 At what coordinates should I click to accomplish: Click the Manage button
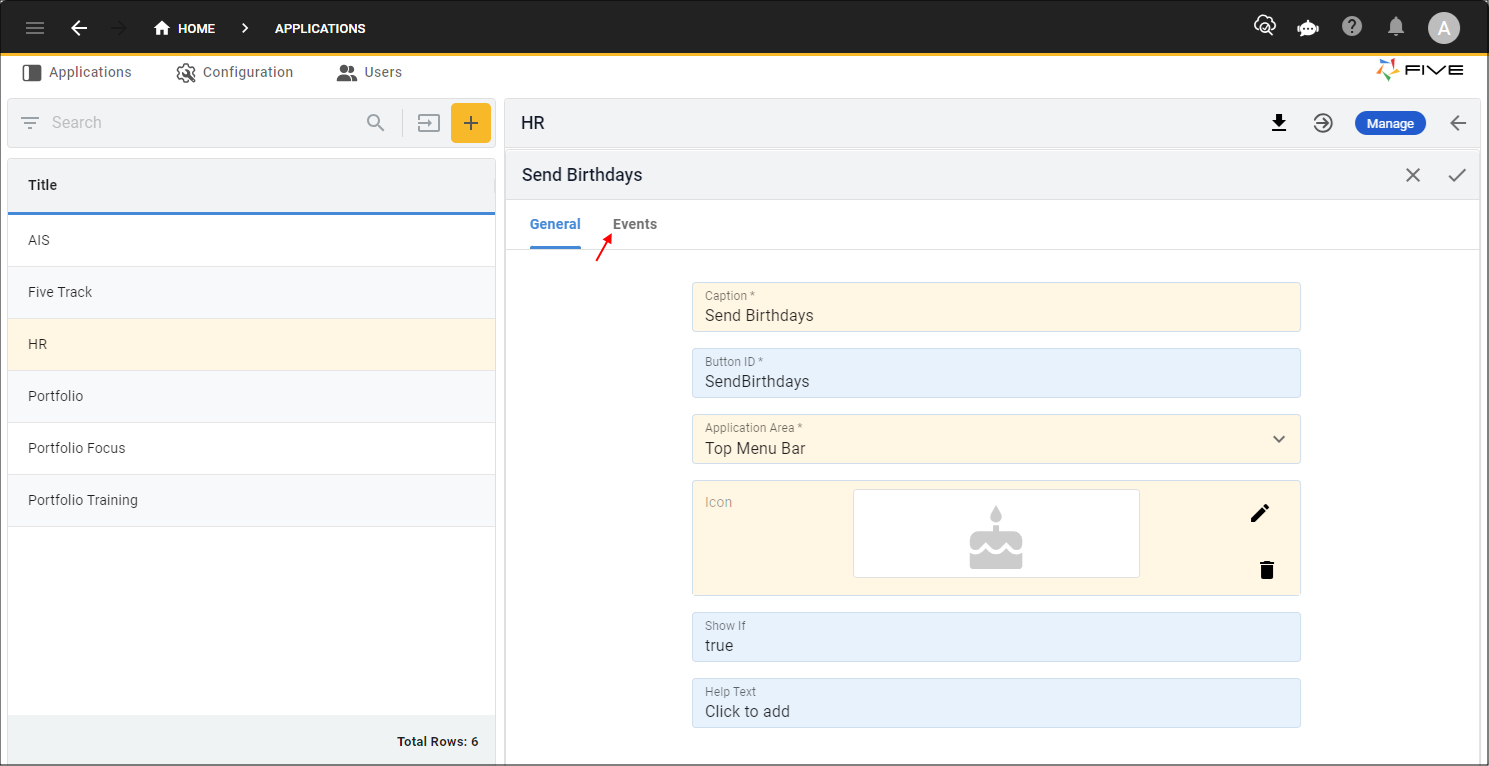point(1390,123)
